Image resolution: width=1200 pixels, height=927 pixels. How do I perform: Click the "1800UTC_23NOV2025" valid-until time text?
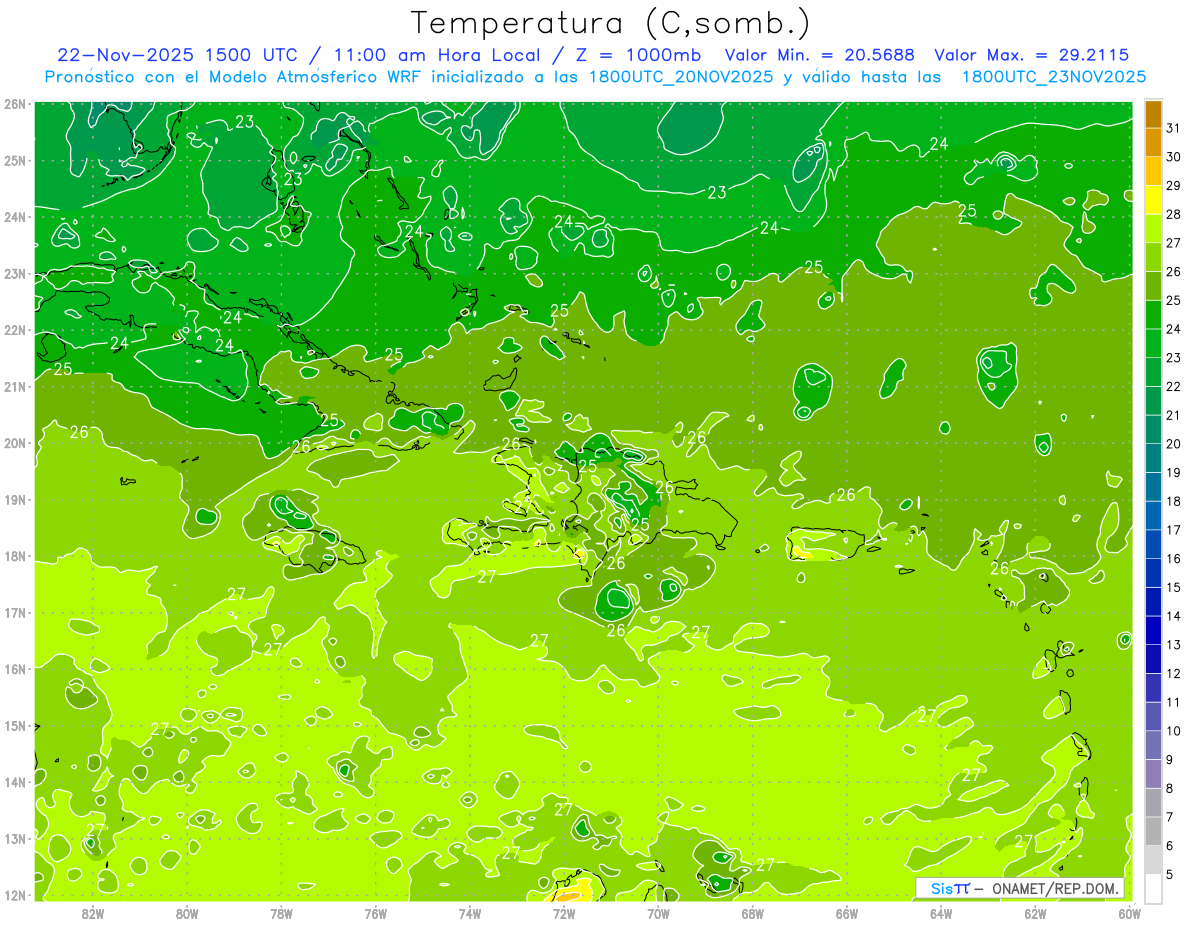pyautogui.click(x=1054, y=77)
